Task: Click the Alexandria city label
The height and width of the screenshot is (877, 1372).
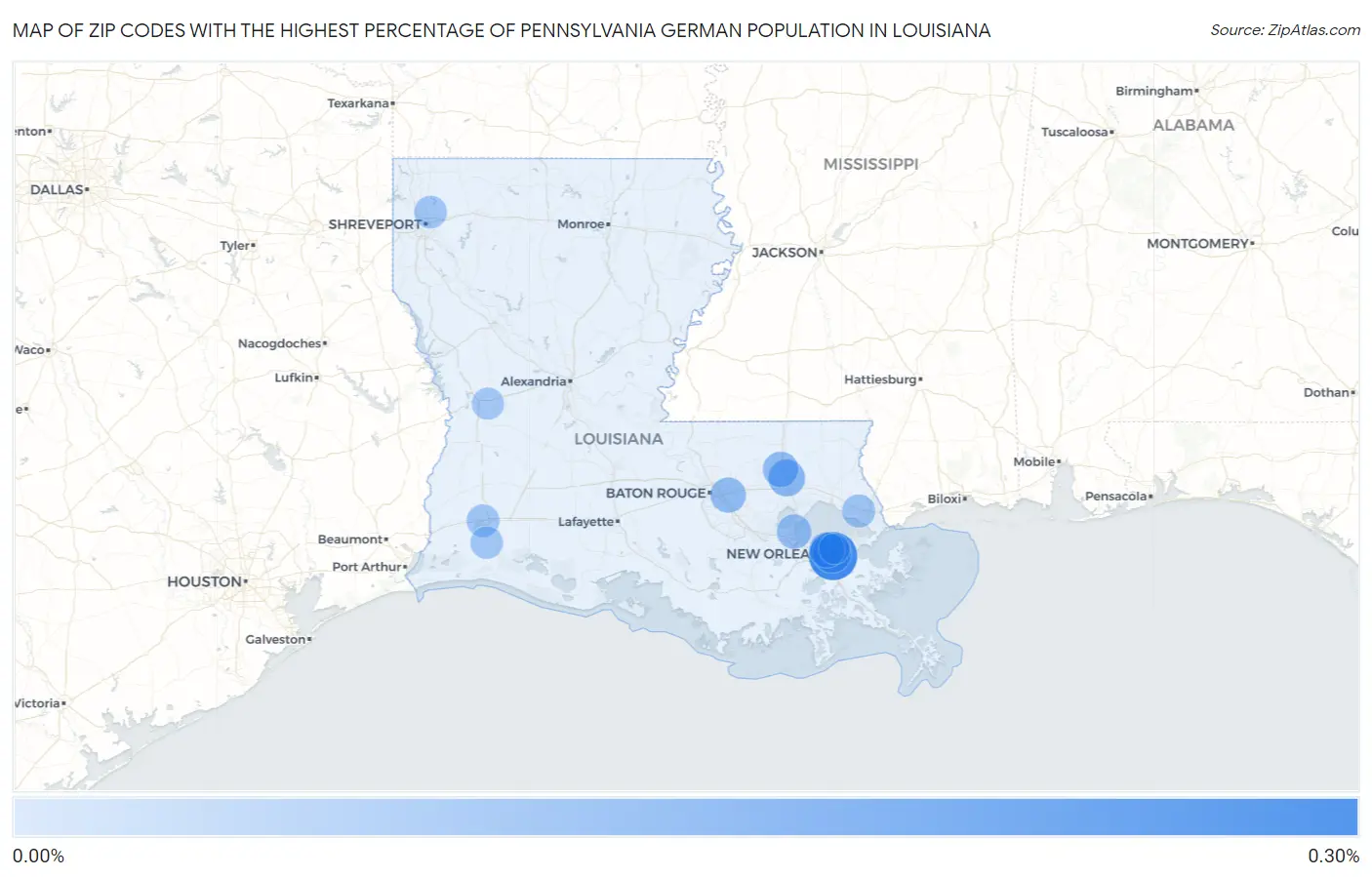Action: tap(534, 380)
